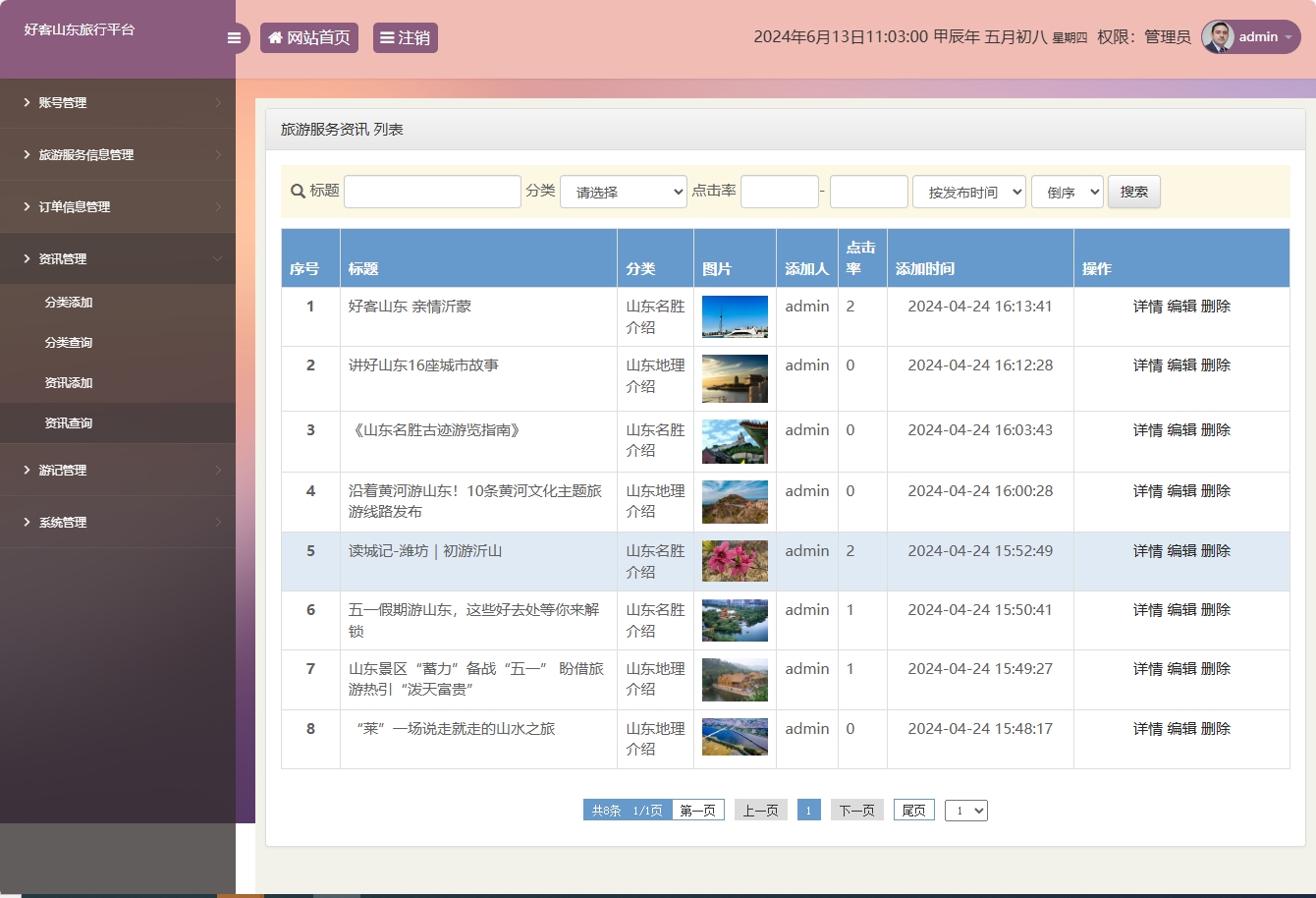Open the page number selector showing 1
The width and height of the screenshot is (1316, 898).
click(x=965, y=810)
